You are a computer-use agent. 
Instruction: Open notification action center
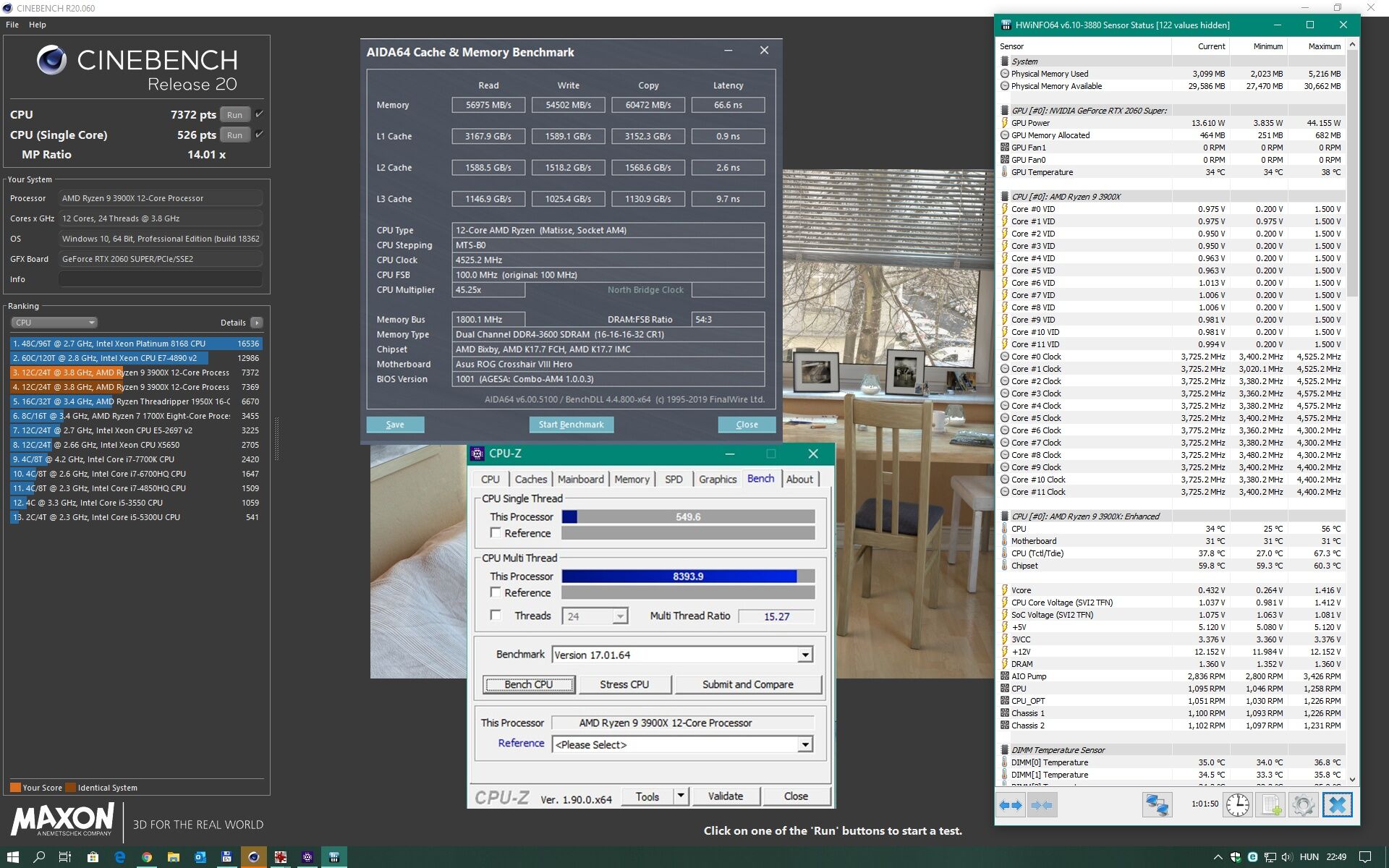(1364, 857)
